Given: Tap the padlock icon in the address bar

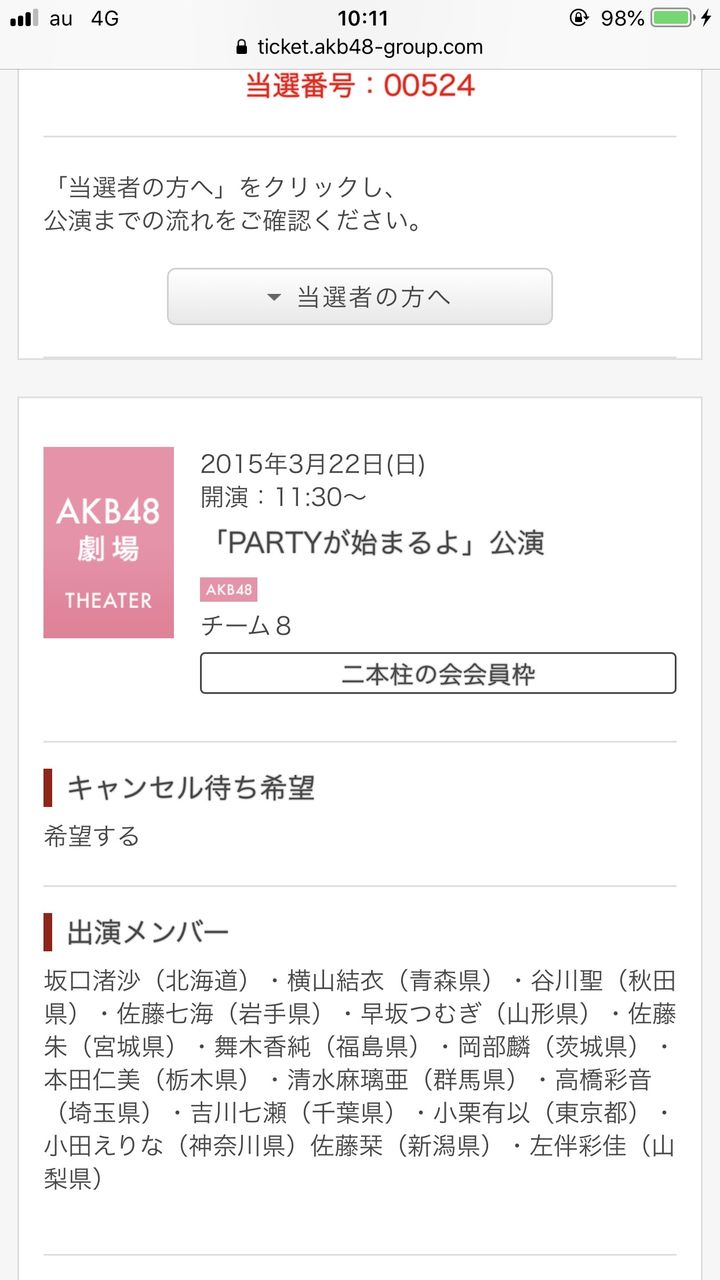Looking at the screenshot, I should [x=240, y=47].
